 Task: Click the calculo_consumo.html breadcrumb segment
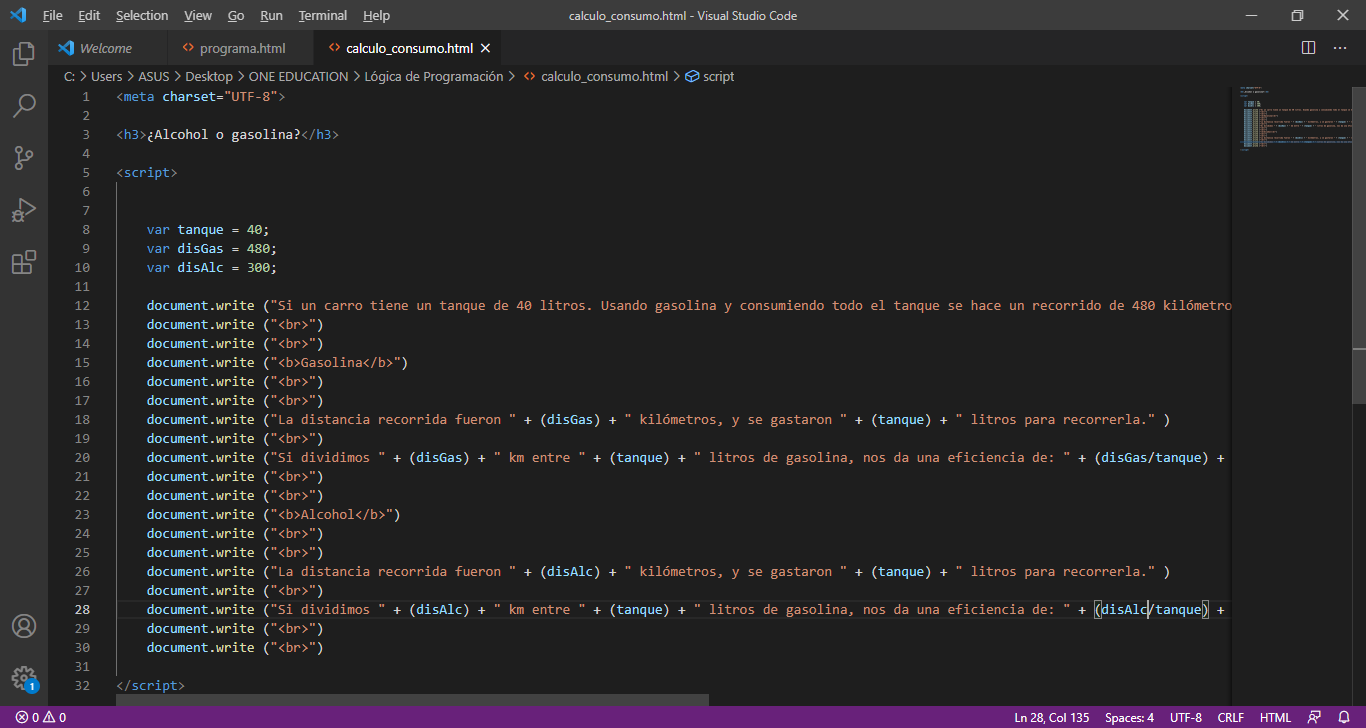click(596, 76)
